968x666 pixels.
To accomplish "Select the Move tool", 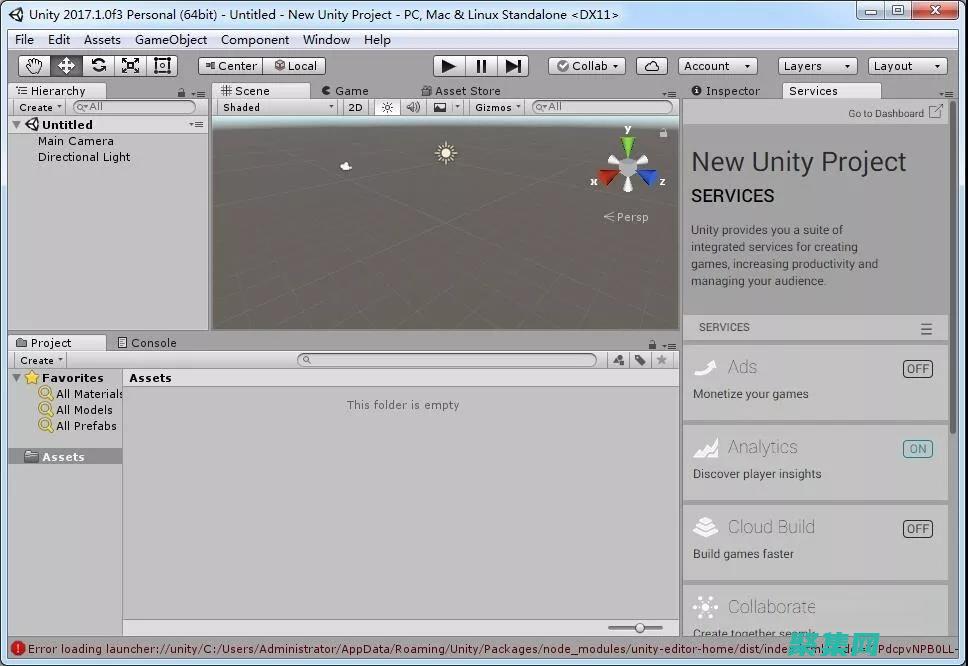I will point(66,65).
